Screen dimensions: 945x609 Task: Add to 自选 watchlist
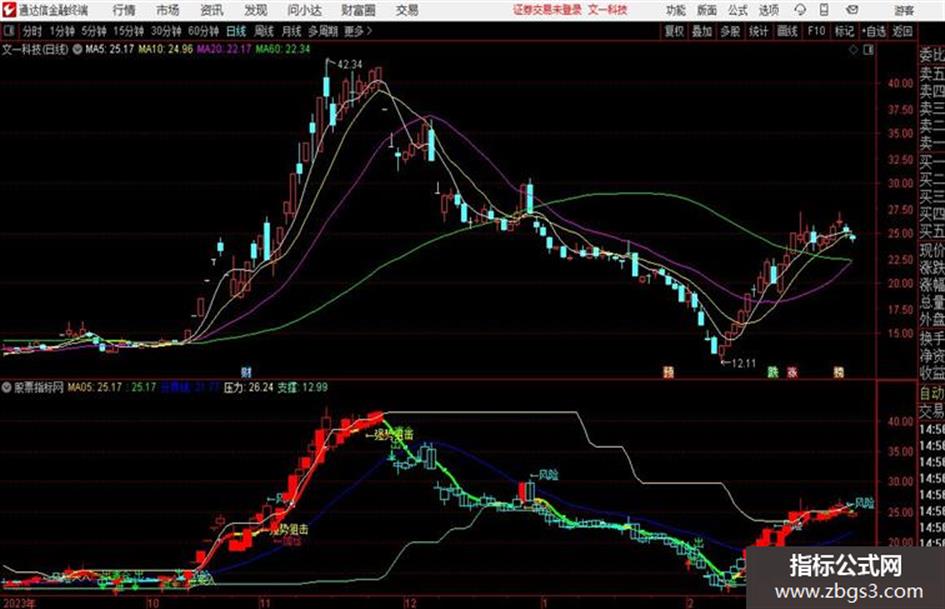point(873,31)
